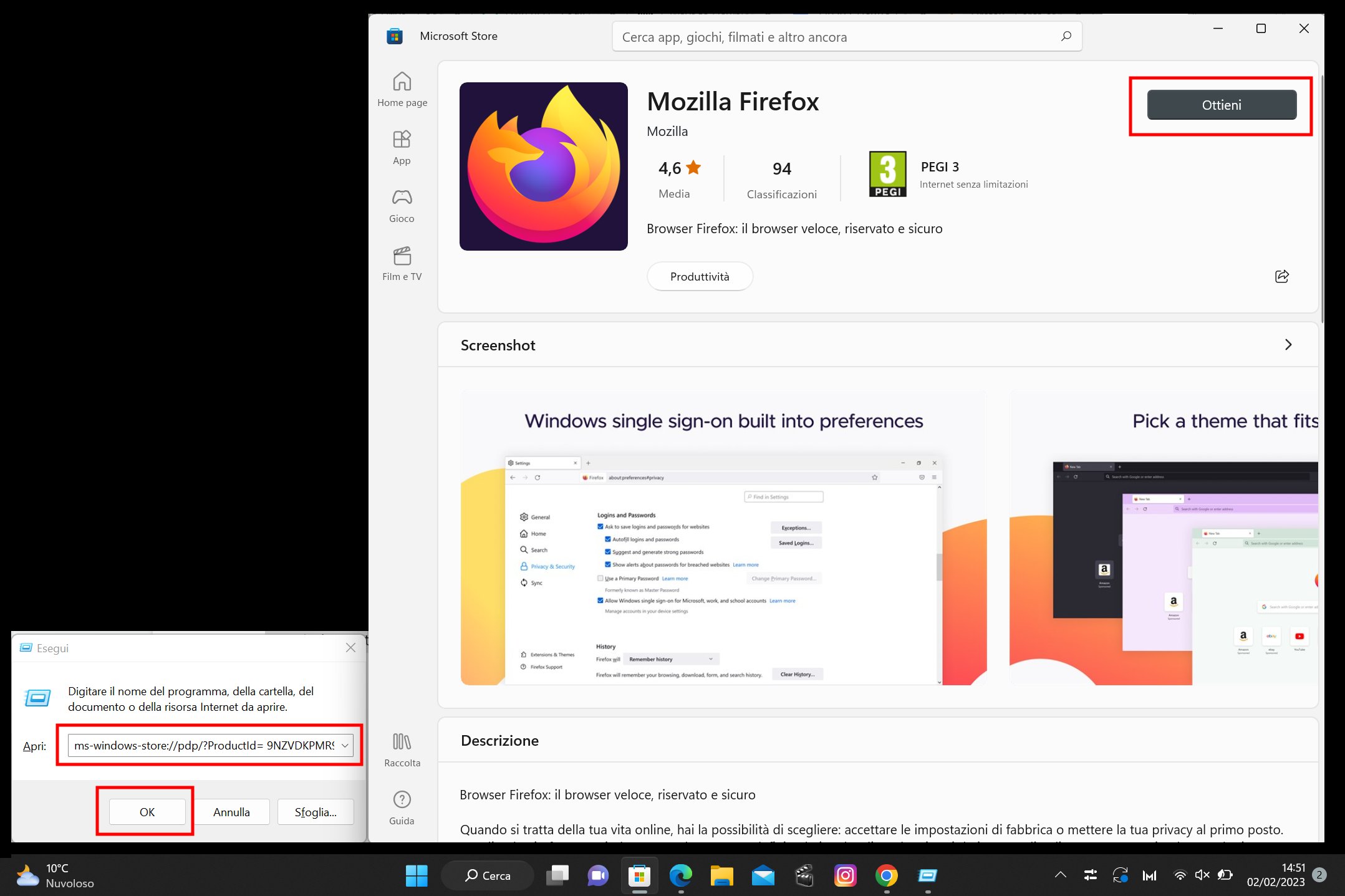Click Annulla in the Esegui dialog
This screenshot has width=1345, height=896.
[231, 811]
